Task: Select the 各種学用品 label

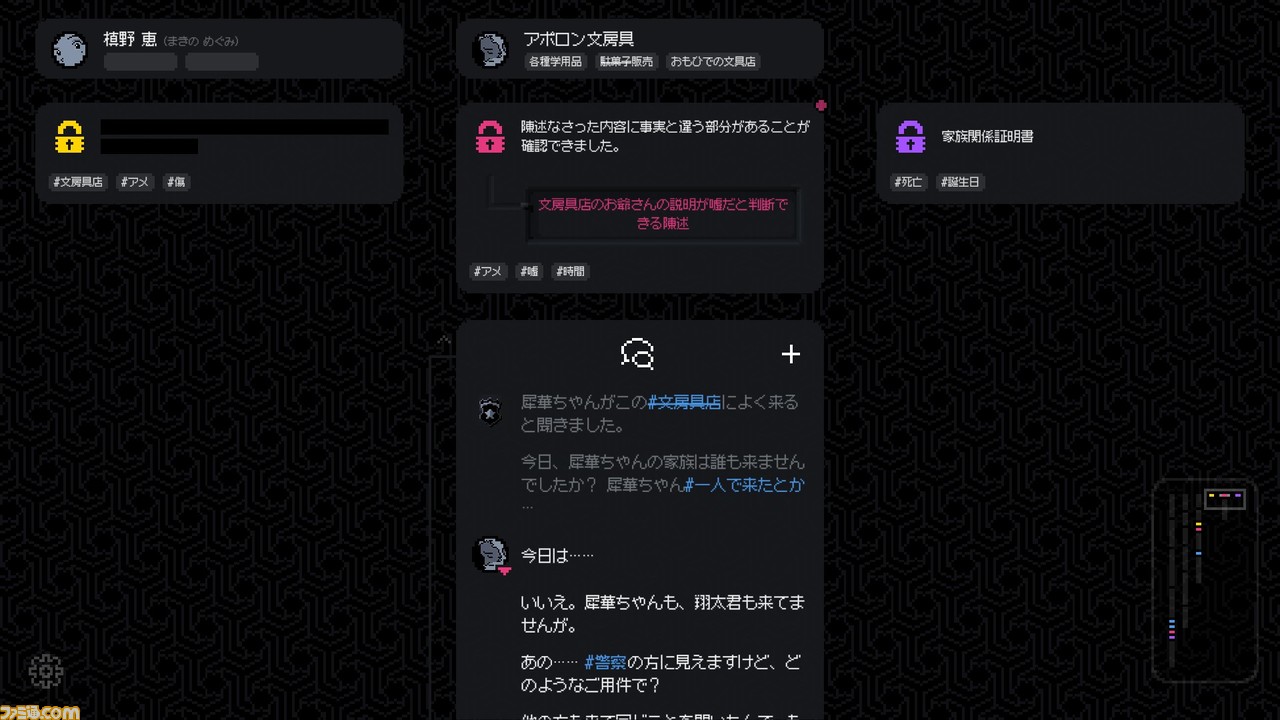Action: point(555,62)
